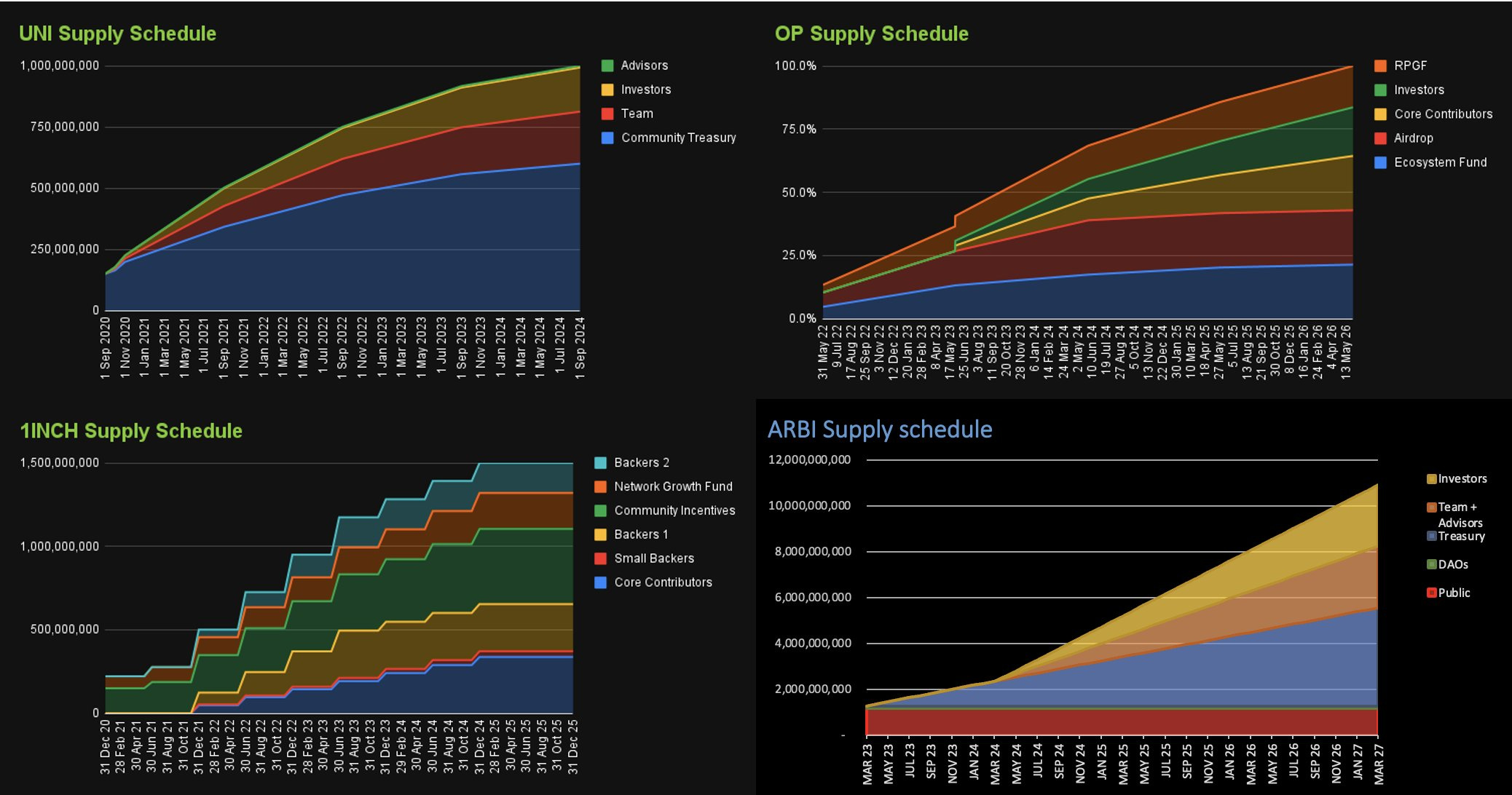The width and height of the screenshot is (1512, 795).
Task: Click the Advisors label in UNI legend
Action: coord(644,66)
